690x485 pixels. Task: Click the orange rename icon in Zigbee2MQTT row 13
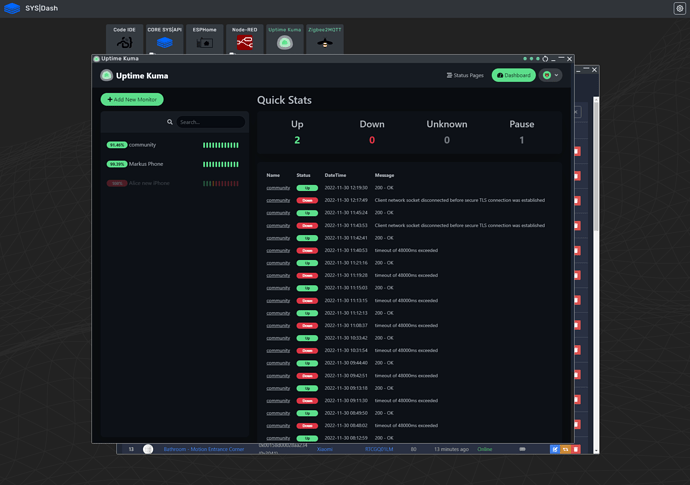(x=565, y=449)
